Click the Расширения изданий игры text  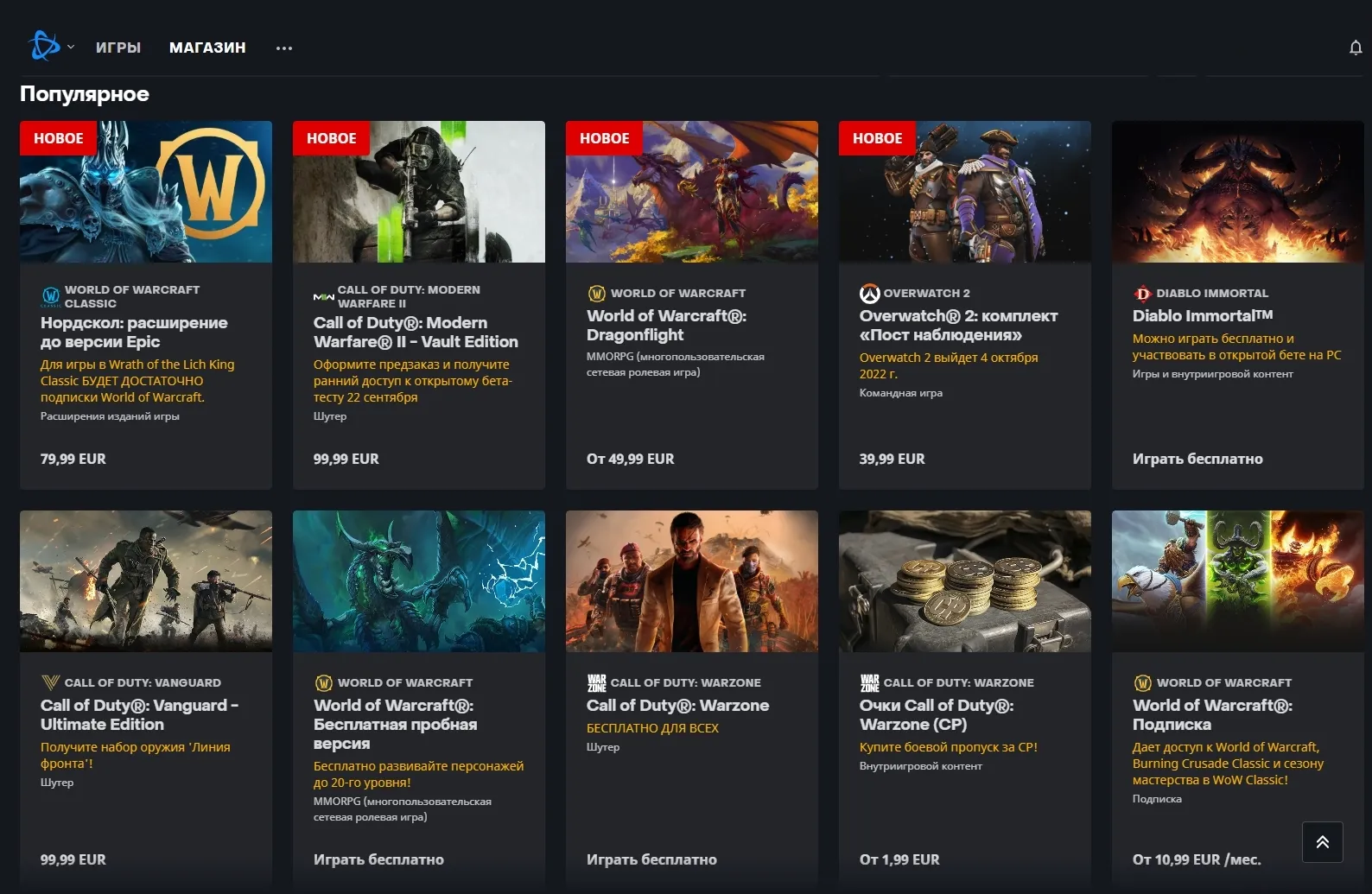(x=110, y=416)
